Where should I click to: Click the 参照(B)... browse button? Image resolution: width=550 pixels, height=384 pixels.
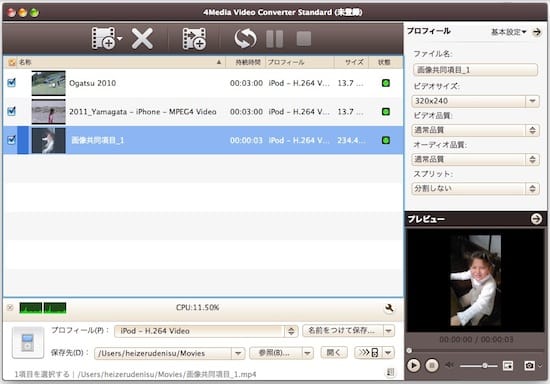275,352
